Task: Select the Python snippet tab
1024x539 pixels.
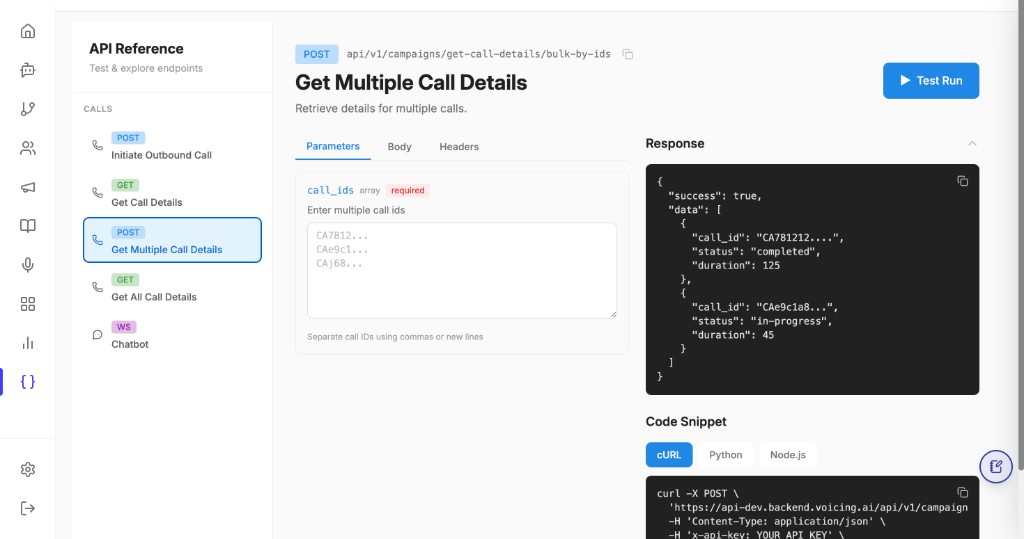Action: click(726, 455)
